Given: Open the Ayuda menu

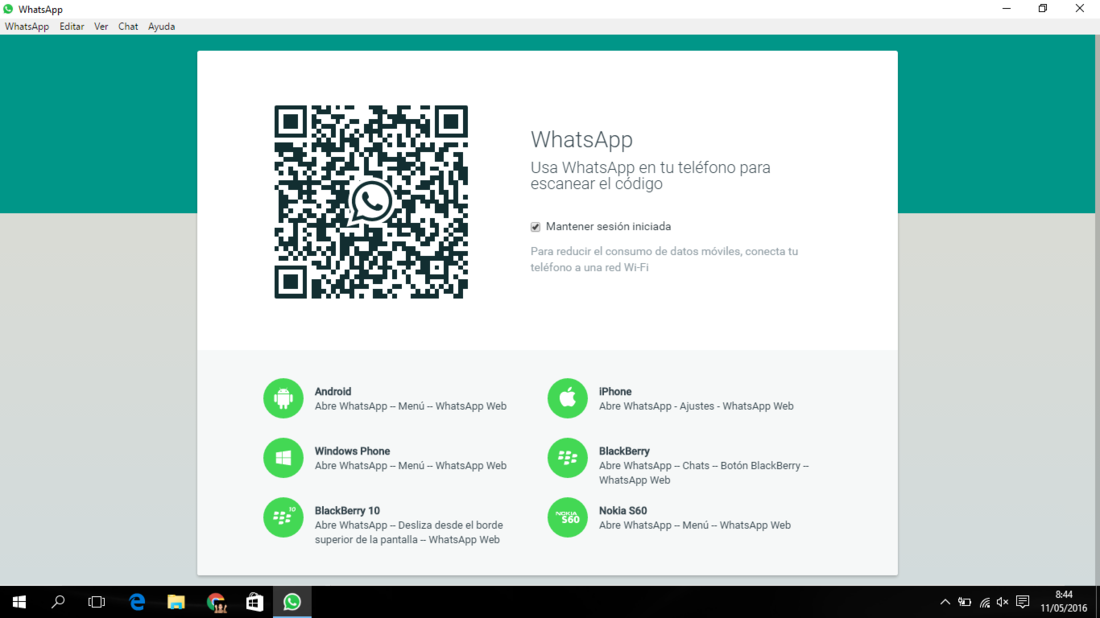Looking at the screenshot, I should (161, 27).
